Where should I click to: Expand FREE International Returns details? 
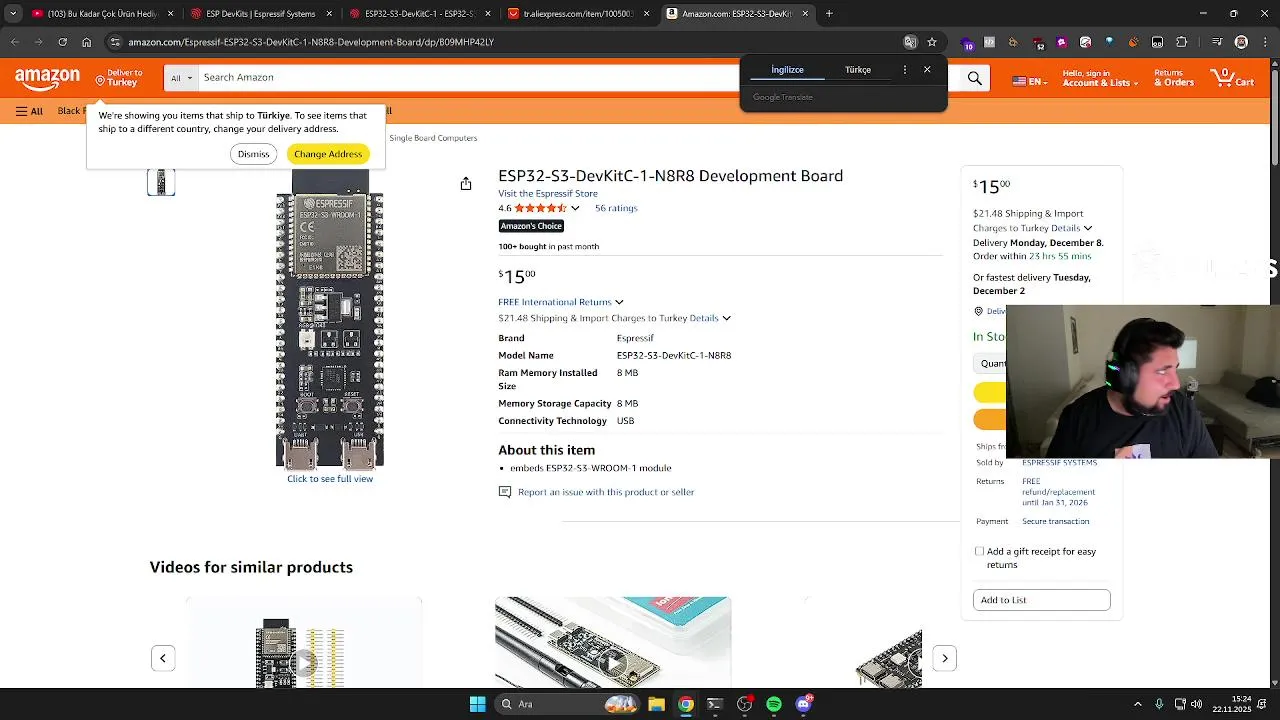pos(619,302)
